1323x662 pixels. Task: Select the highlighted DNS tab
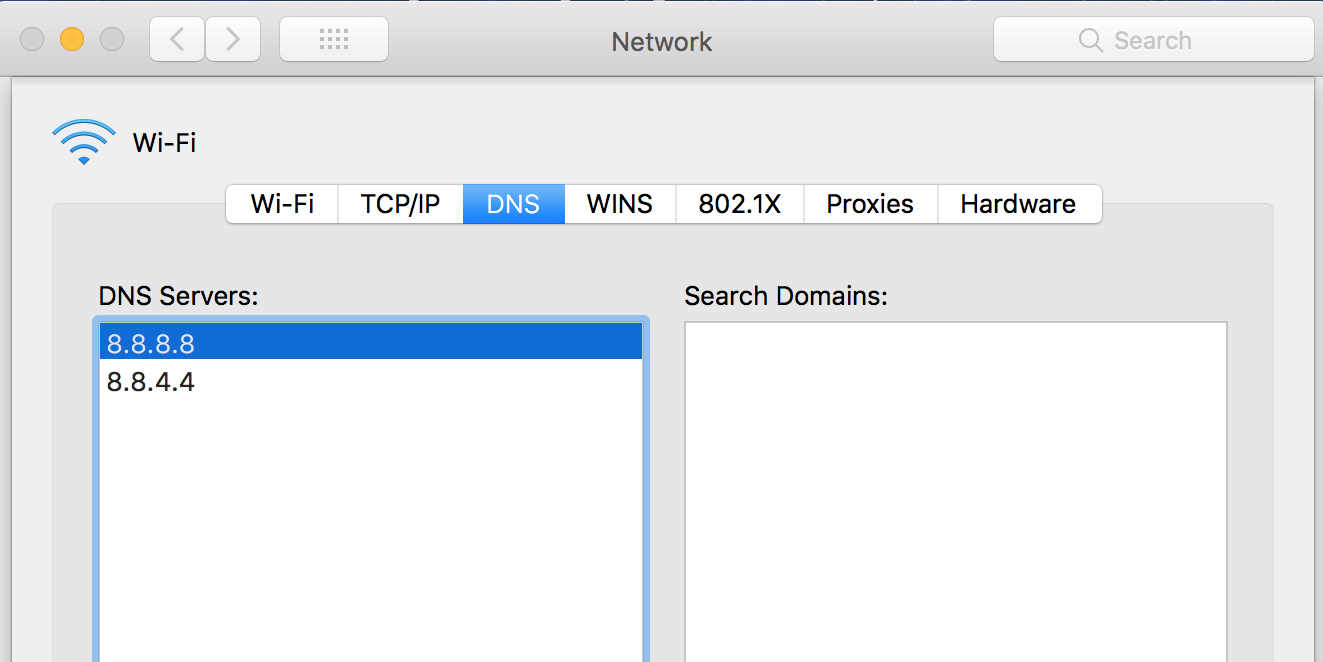[513, 204]
